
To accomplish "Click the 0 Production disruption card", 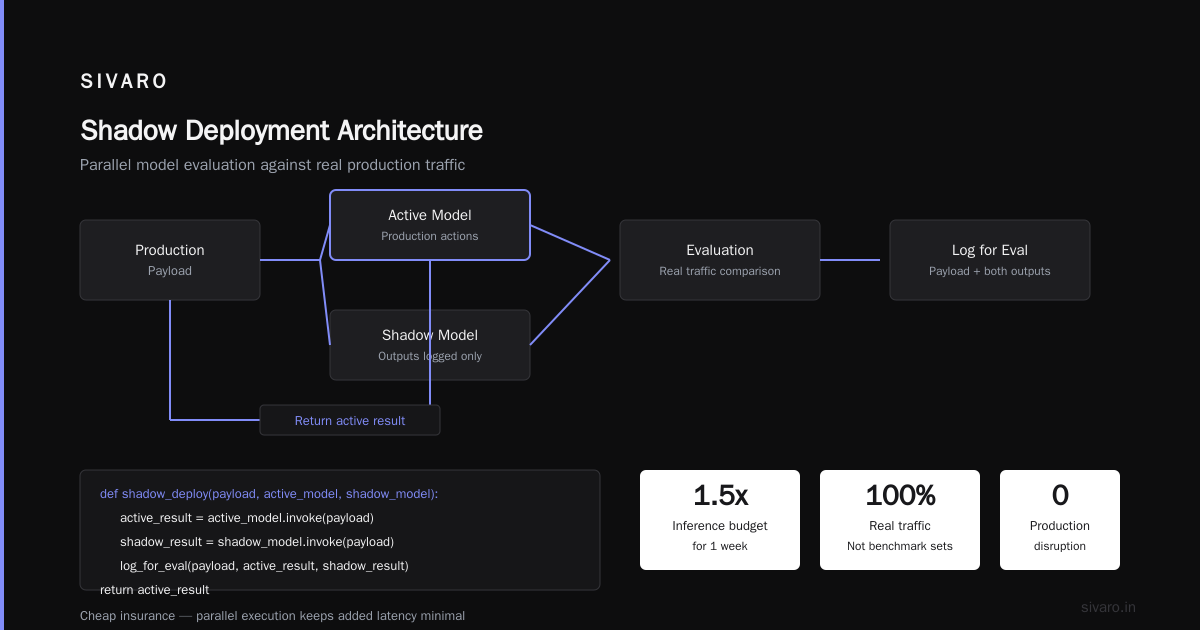I will (x=1060, y=520).
